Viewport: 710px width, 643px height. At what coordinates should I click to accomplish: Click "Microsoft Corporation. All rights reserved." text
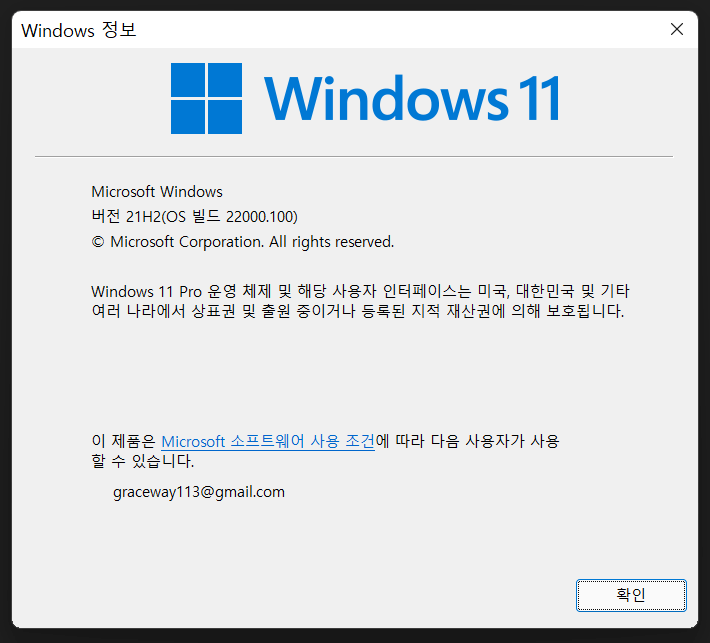point(252,242)
